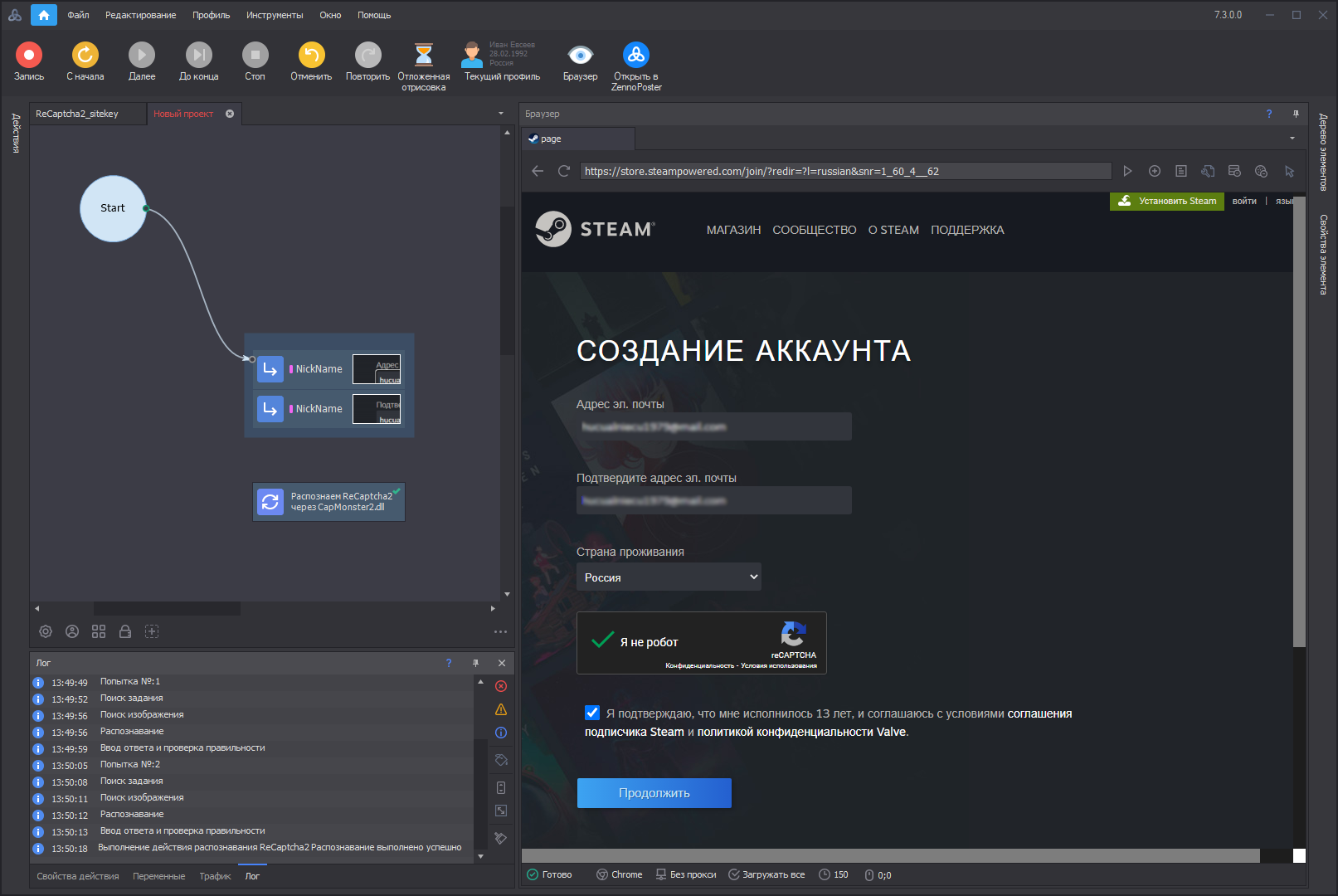Expand the project tabs dropdown arrow

501,114
